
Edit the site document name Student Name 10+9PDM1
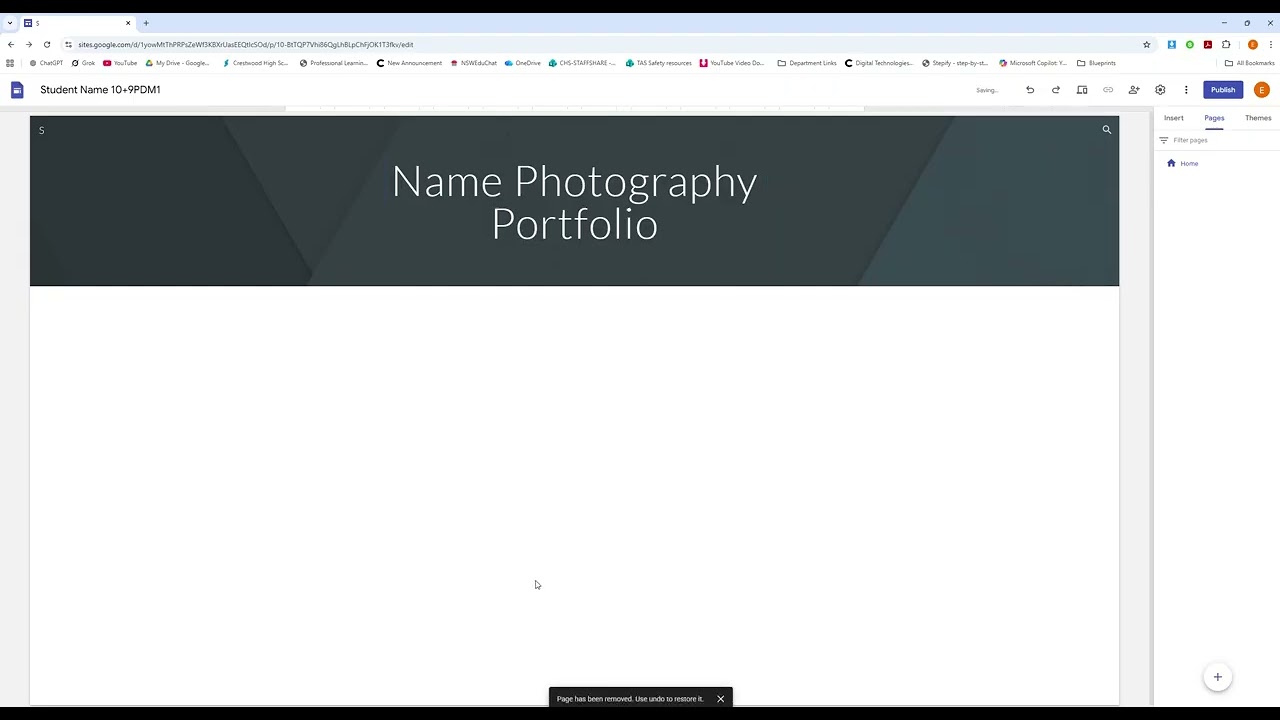pyautogui.click(x=100, y=90)
